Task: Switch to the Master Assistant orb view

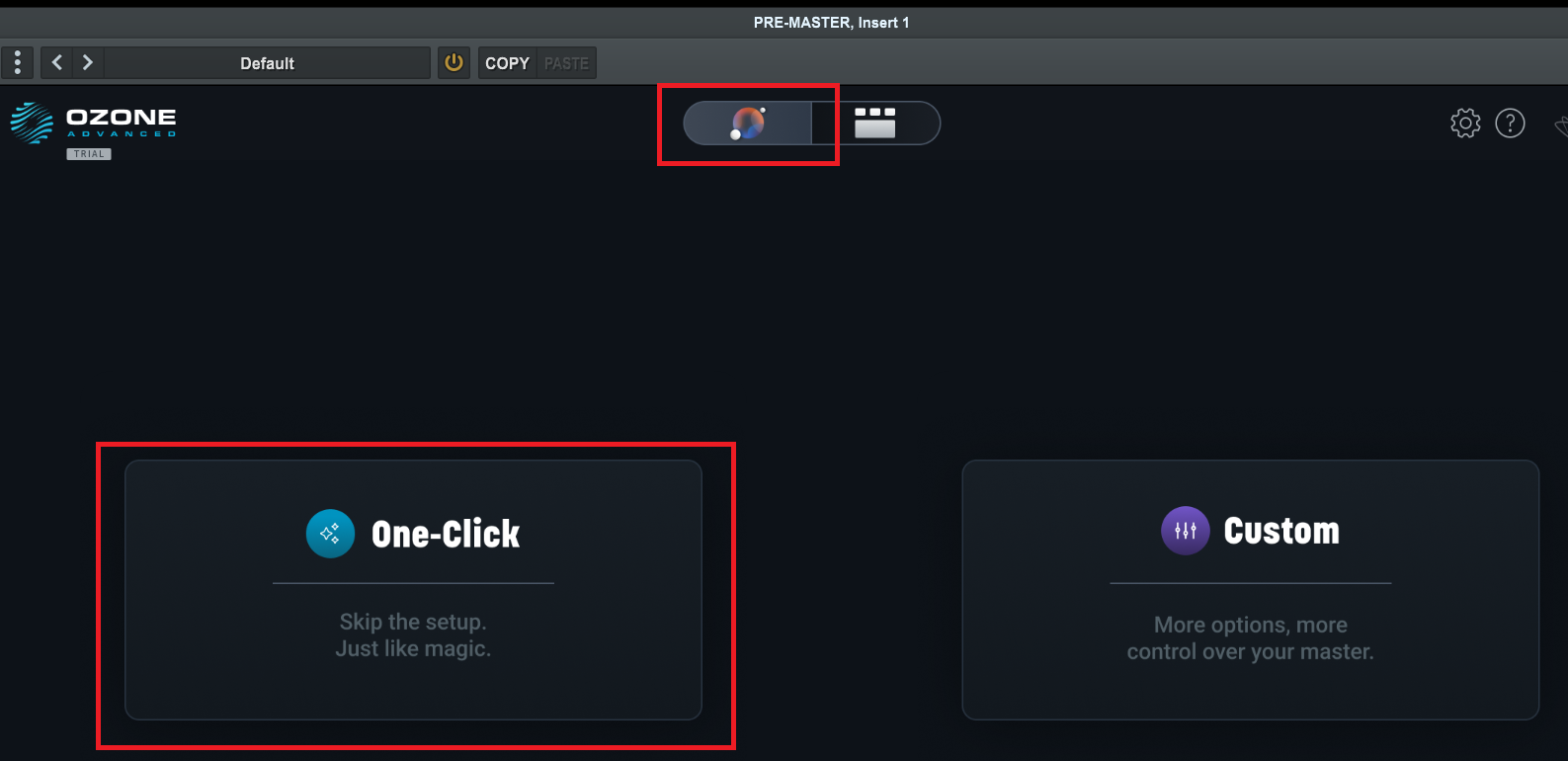Action: pyautogui.click(x=748, y=124)
